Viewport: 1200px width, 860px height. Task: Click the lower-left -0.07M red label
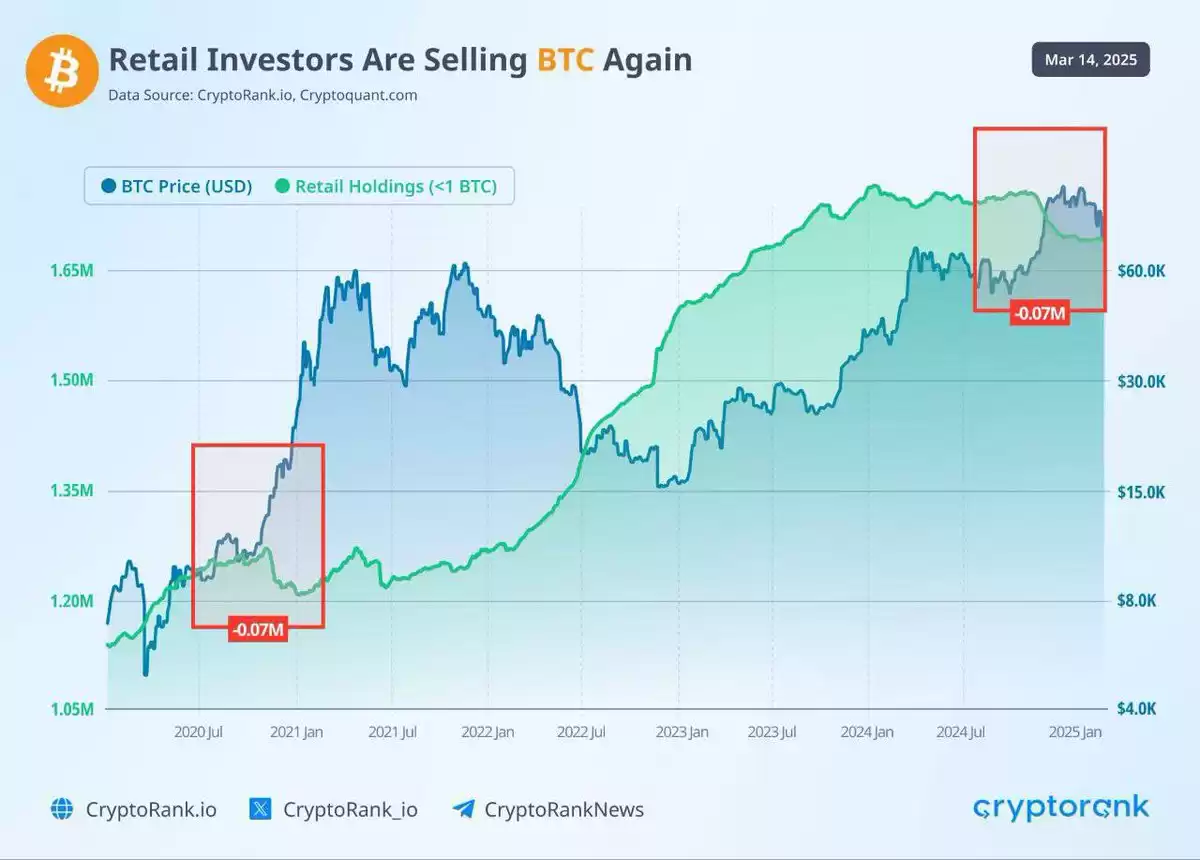258,630
